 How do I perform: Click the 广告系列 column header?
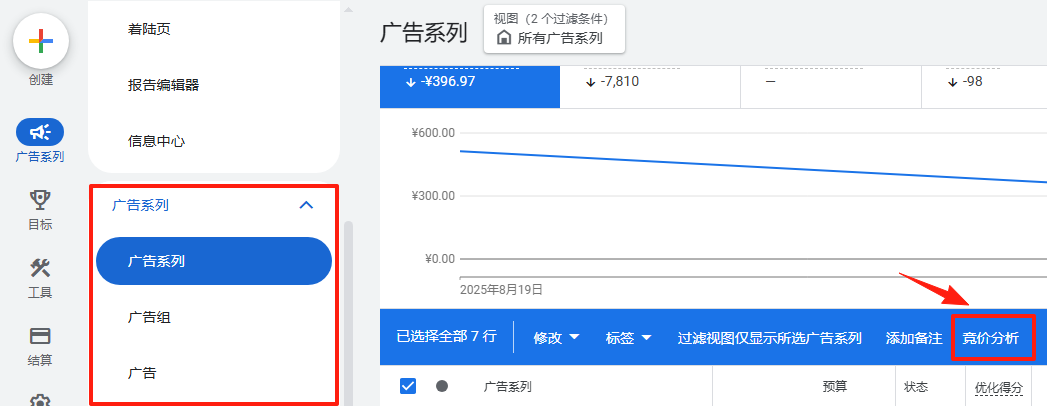pos(507,387)
